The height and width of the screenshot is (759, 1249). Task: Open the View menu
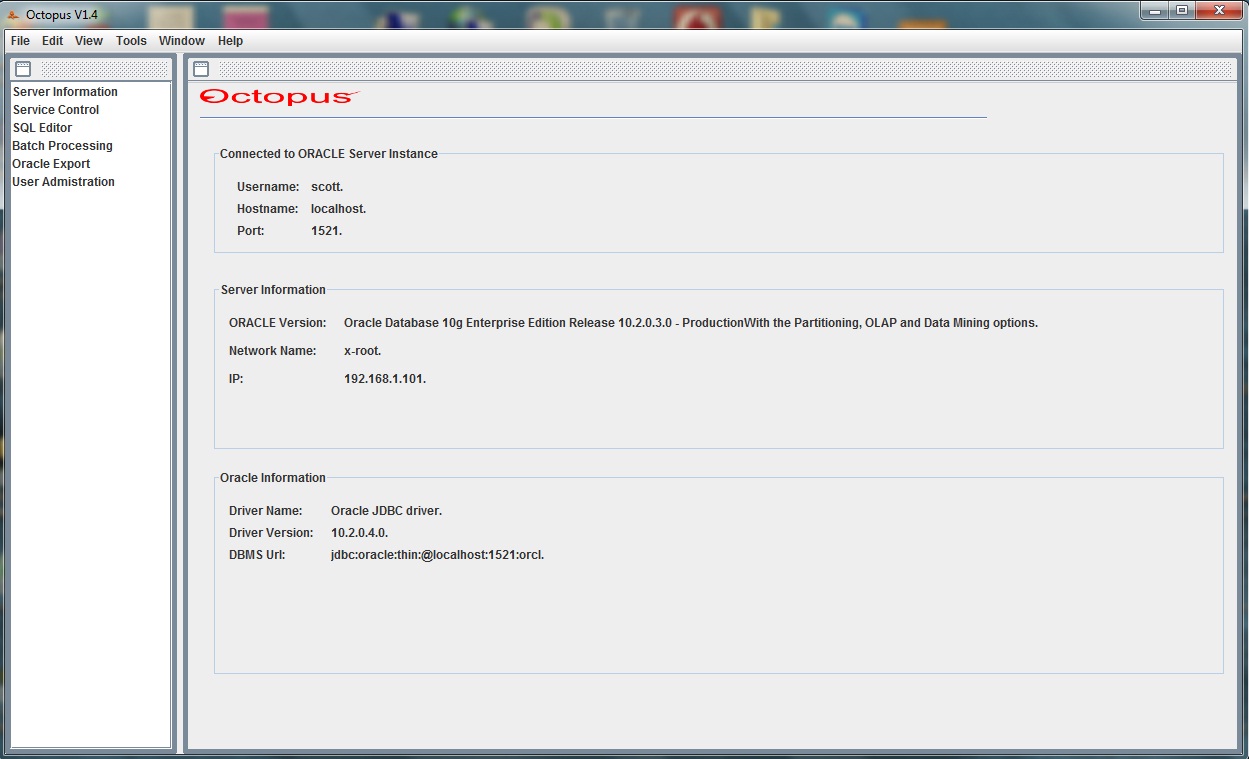tap(89, 41)
